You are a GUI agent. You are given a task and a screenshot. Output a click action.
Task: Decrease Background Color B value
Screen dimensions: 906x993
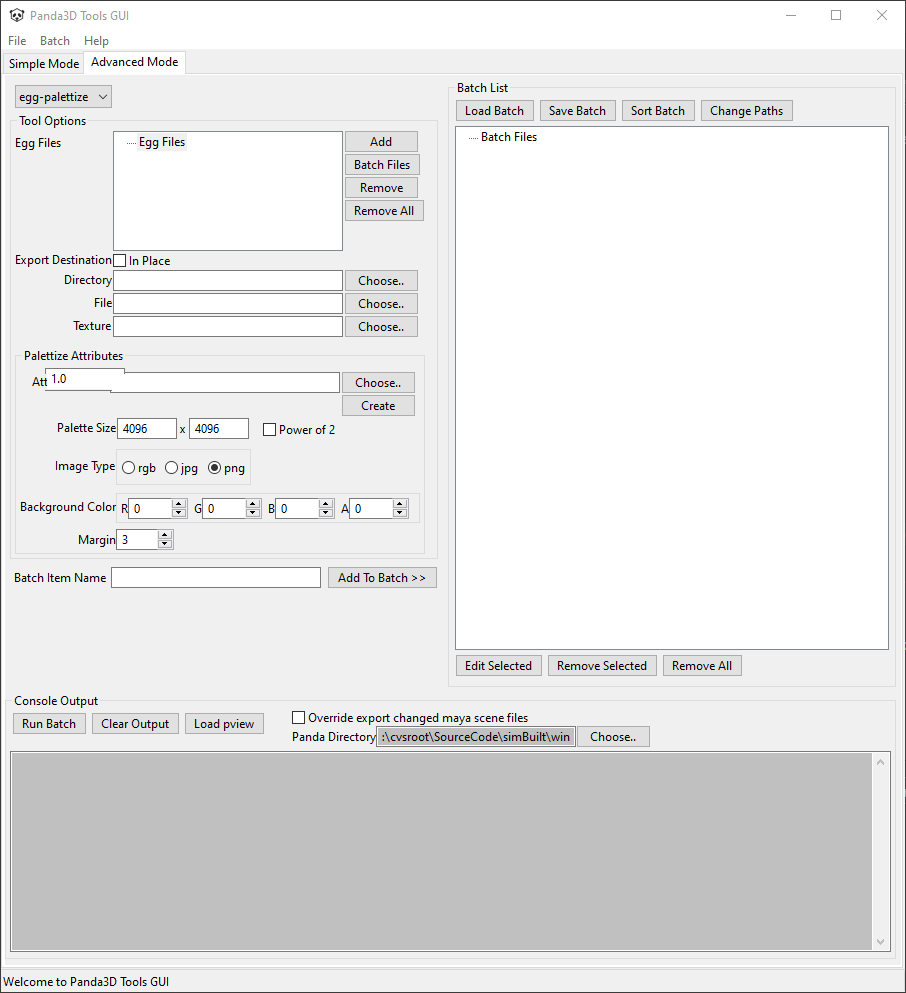tap(326, 513)
